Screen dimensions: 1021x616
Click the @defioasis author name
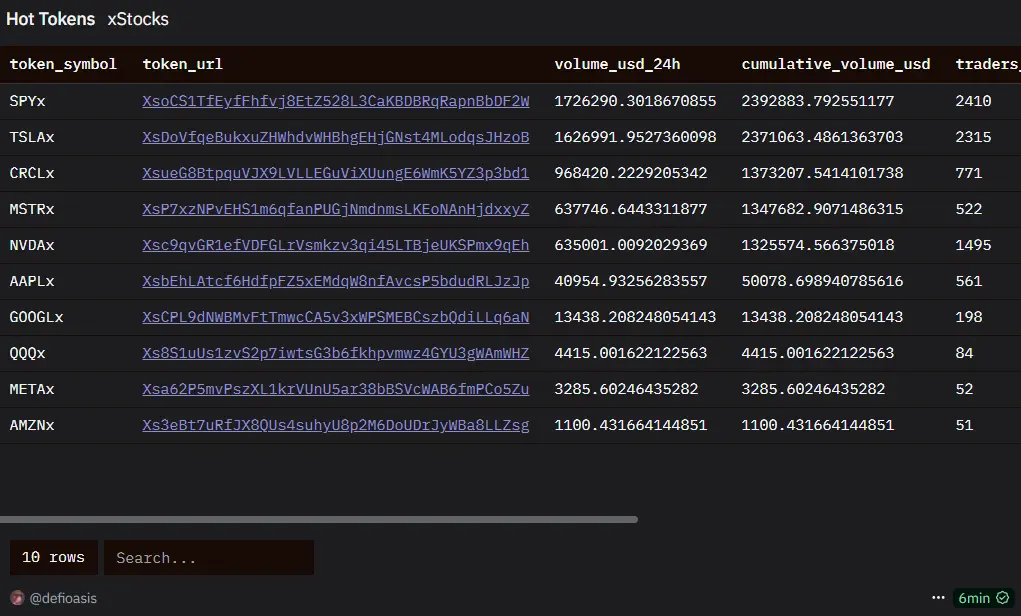tap(61, 597)
